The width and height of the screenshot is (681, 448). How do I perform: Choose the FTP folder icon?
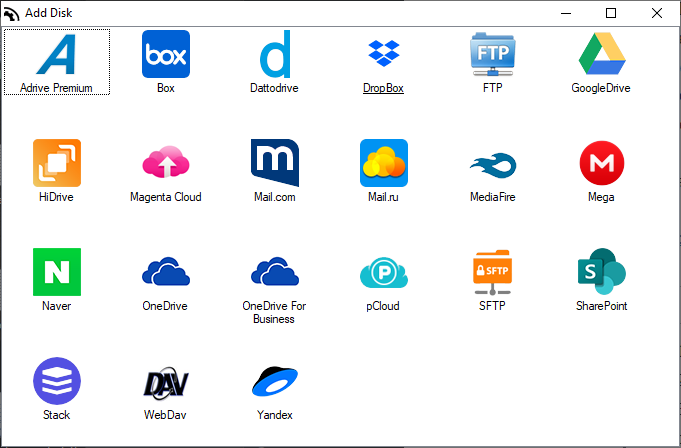click(493, 54)
